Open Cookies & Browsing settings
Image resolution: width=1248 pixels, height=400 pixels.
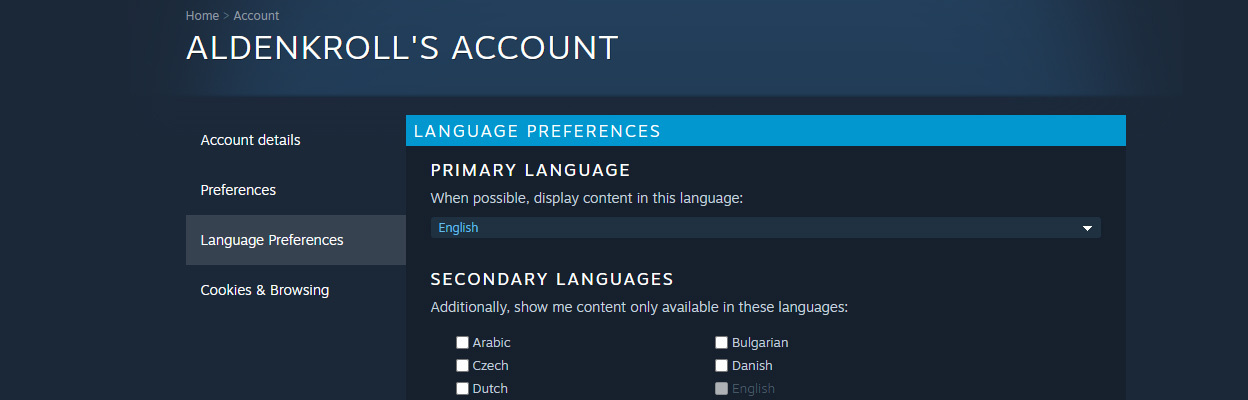264,290
